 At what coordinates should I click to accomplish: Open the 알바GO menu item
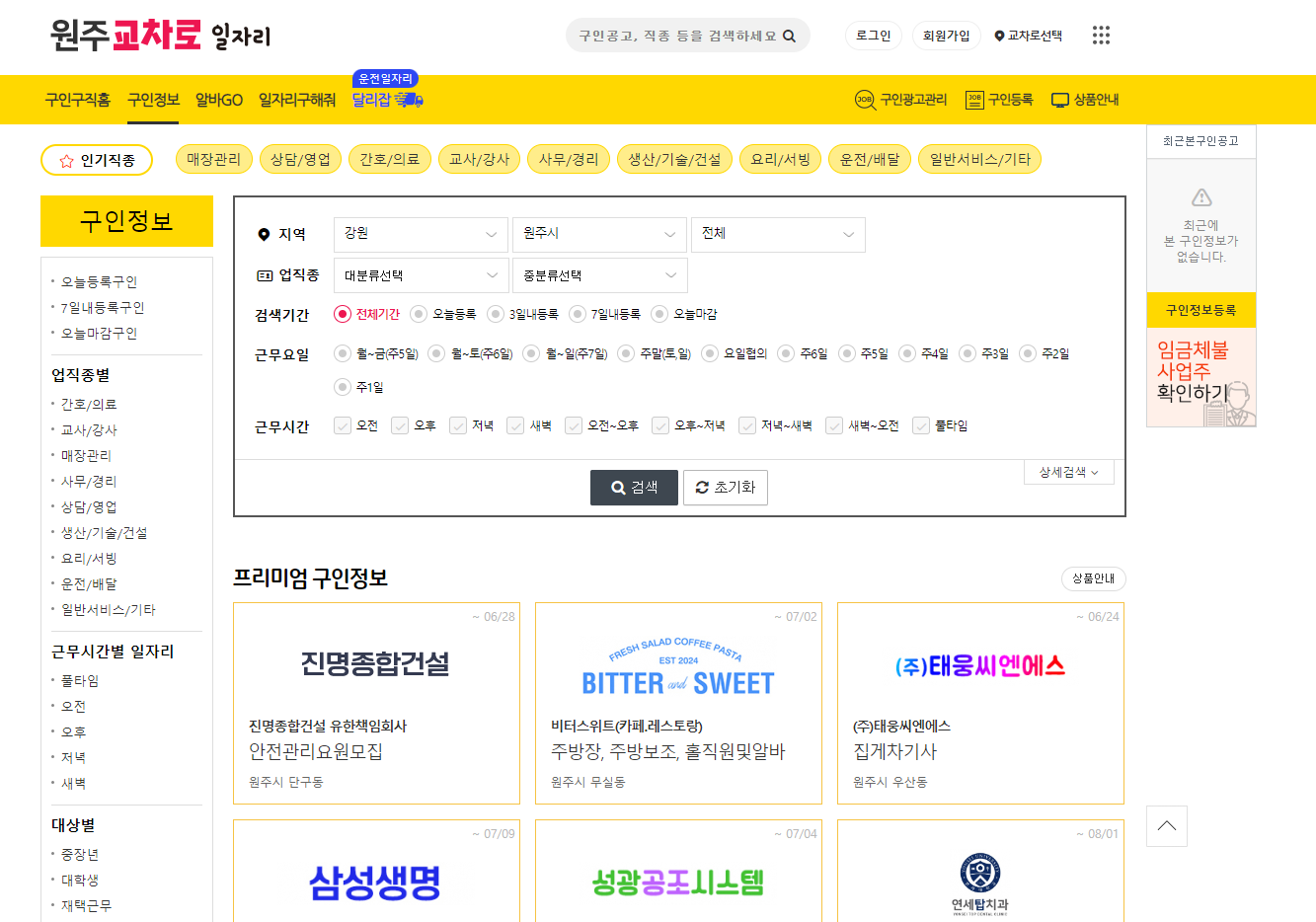point(219,100)
